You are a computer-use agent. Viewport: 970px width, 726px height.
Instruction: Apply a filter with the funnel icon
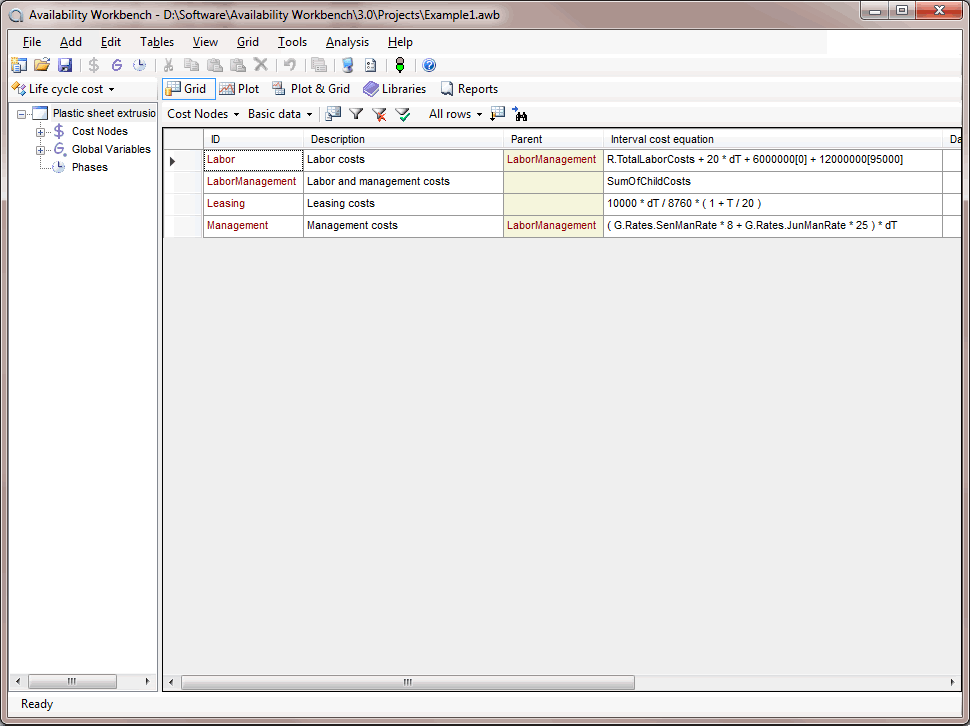(x=356, y=114)
